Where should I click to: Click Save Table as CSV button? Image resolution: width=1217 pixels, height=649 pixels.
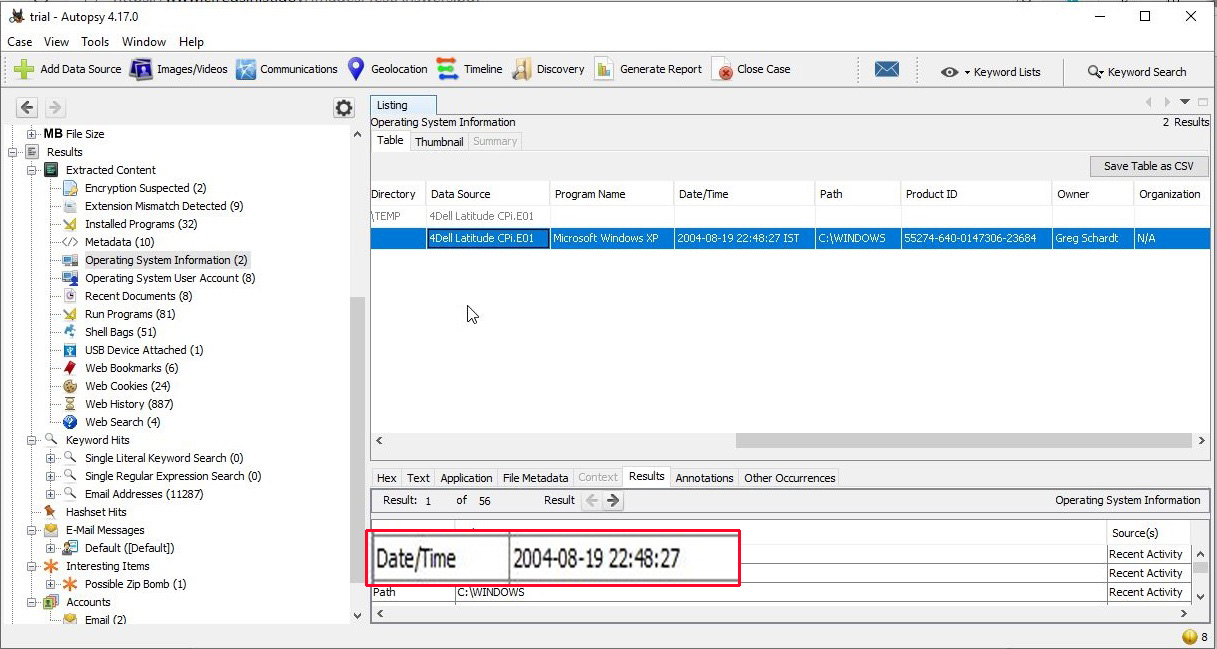pyautogui.click(x=1149, y=166)
